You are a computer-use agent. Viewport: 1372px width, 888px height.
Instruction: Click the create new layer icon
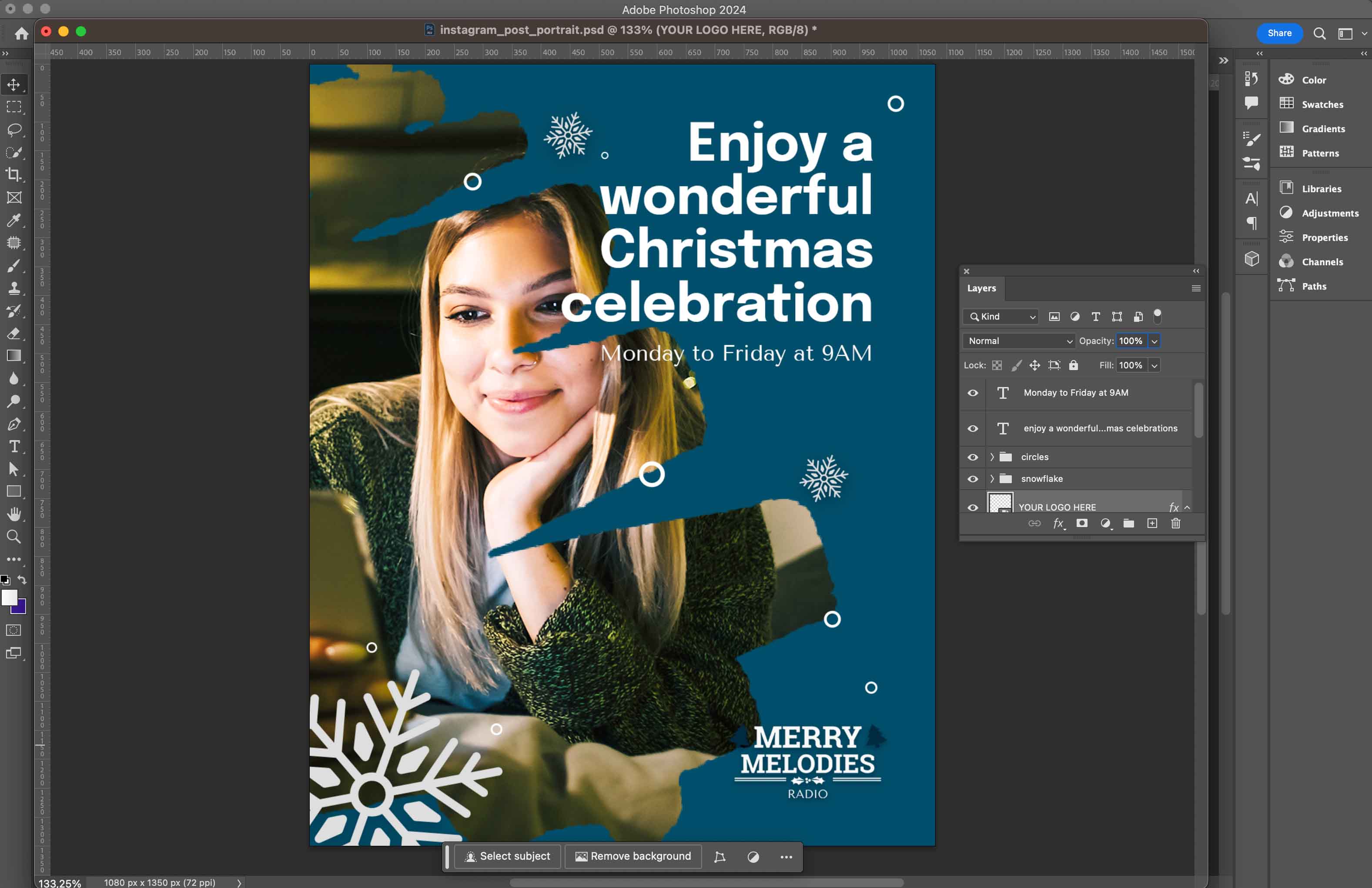point(1152,523)
